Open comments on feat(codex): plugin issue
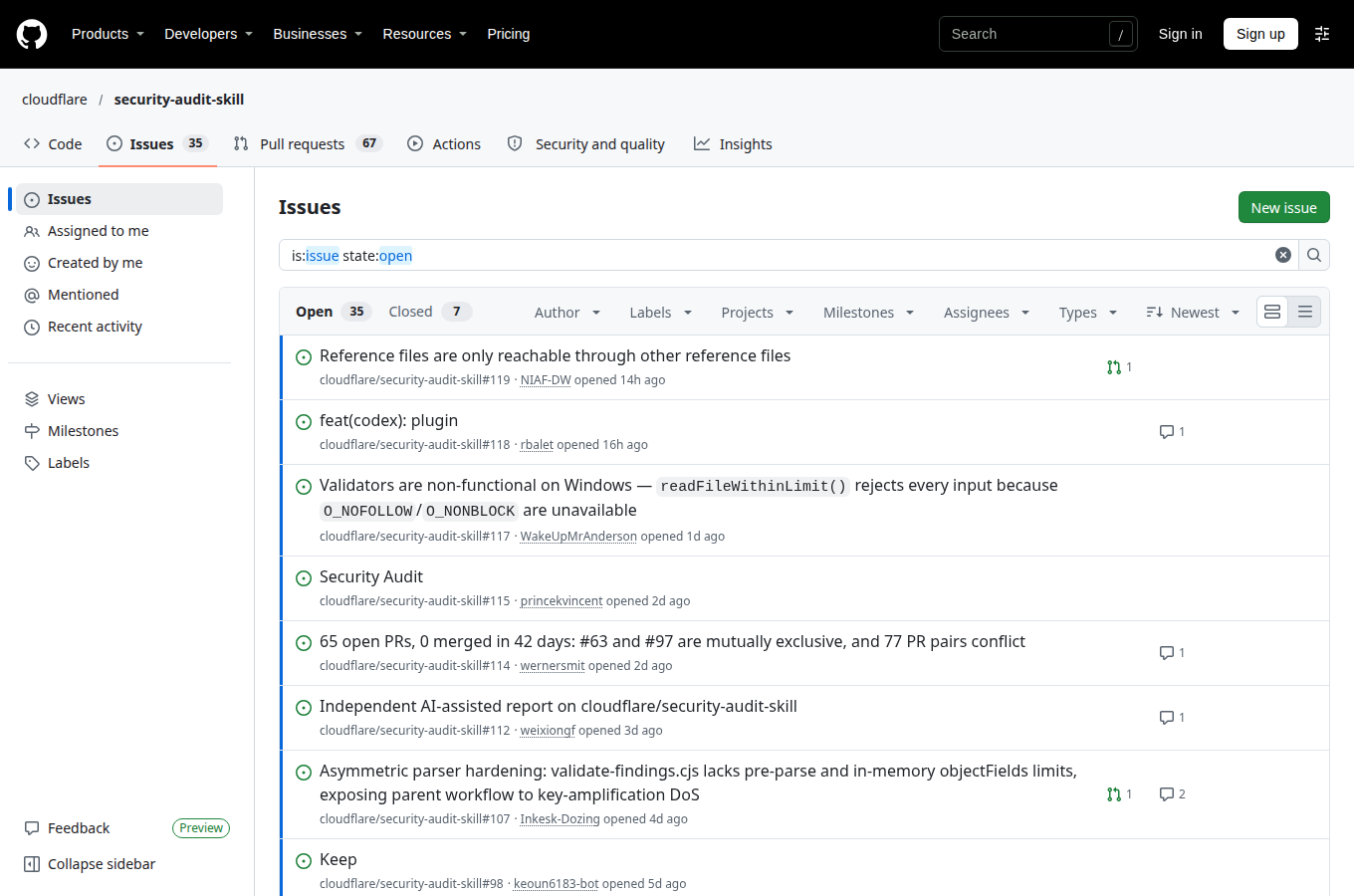Screen dimensions: 1354x896 click(x=1172, y=432)
